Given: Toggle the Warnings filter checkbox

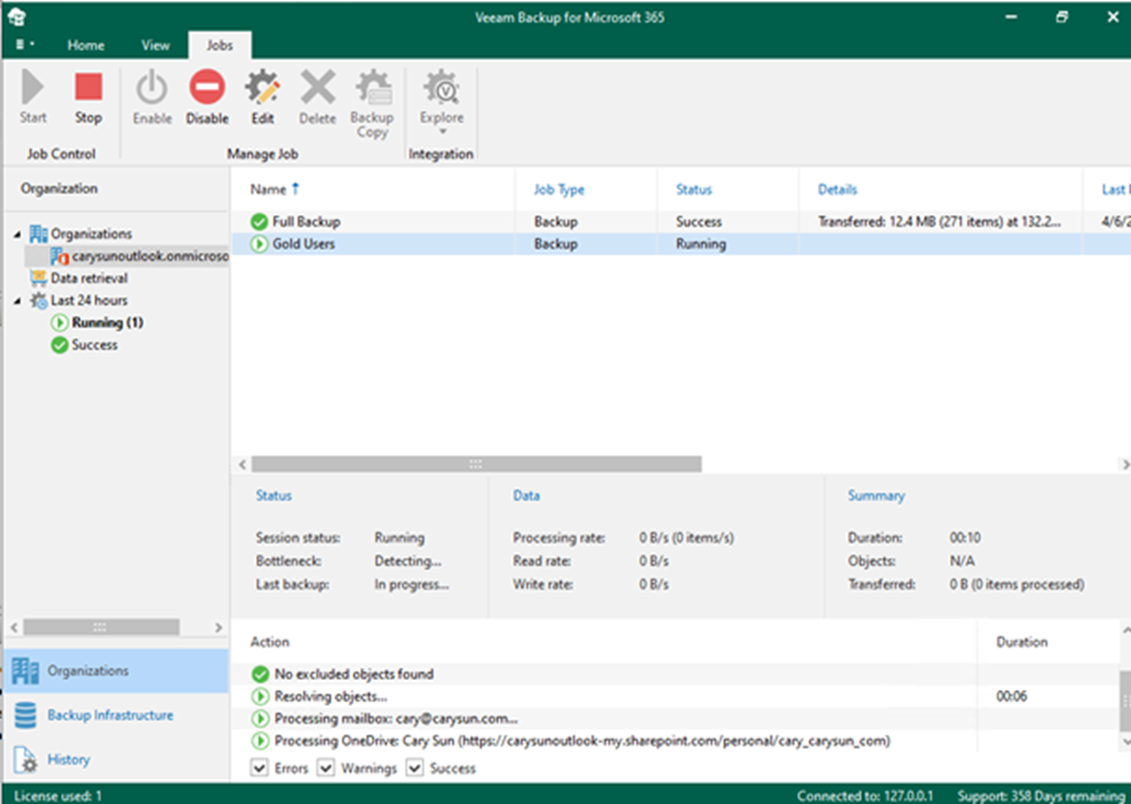Looking at the screenshot, I should (x=326, y=767).
